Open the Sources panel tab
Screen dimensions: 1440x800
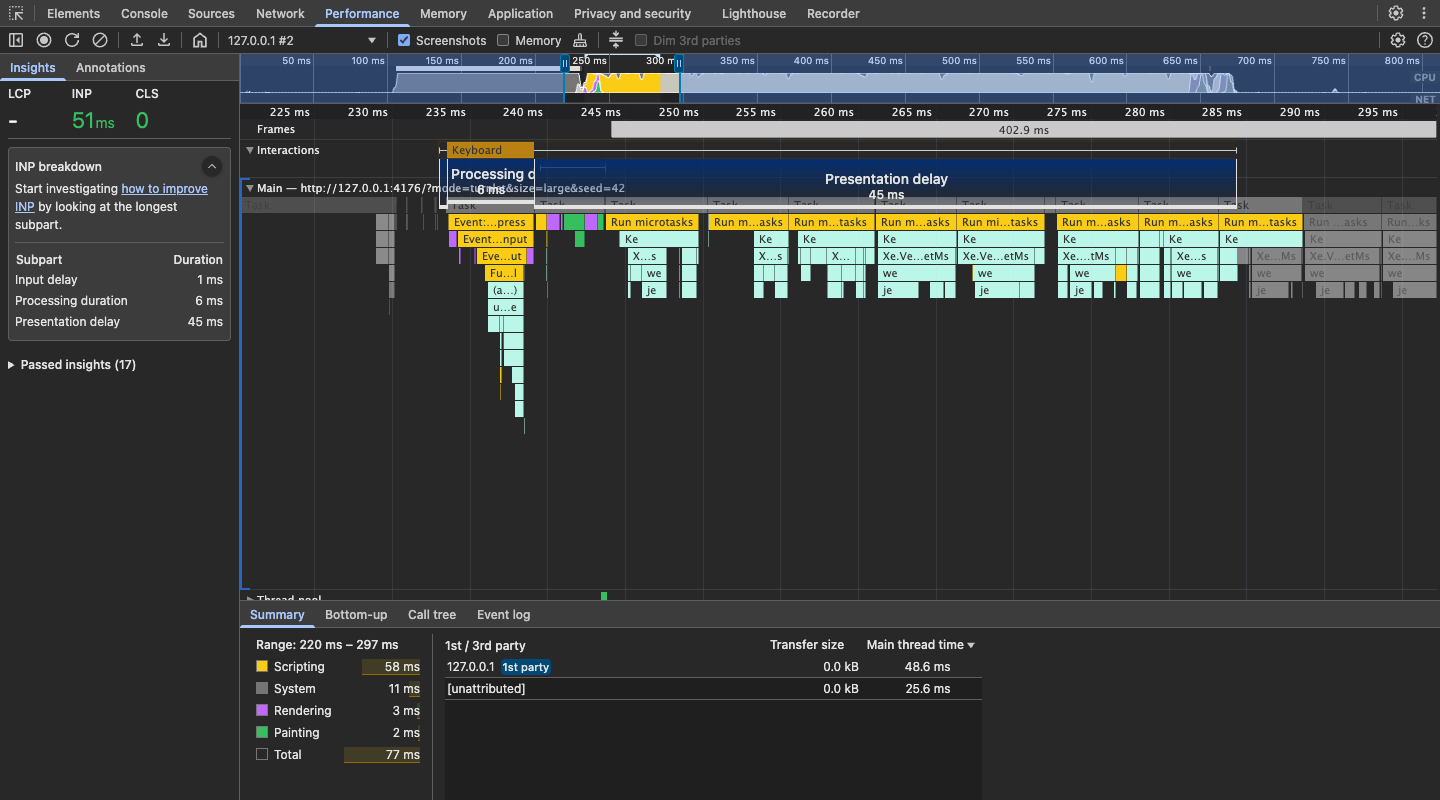point(211,14)
